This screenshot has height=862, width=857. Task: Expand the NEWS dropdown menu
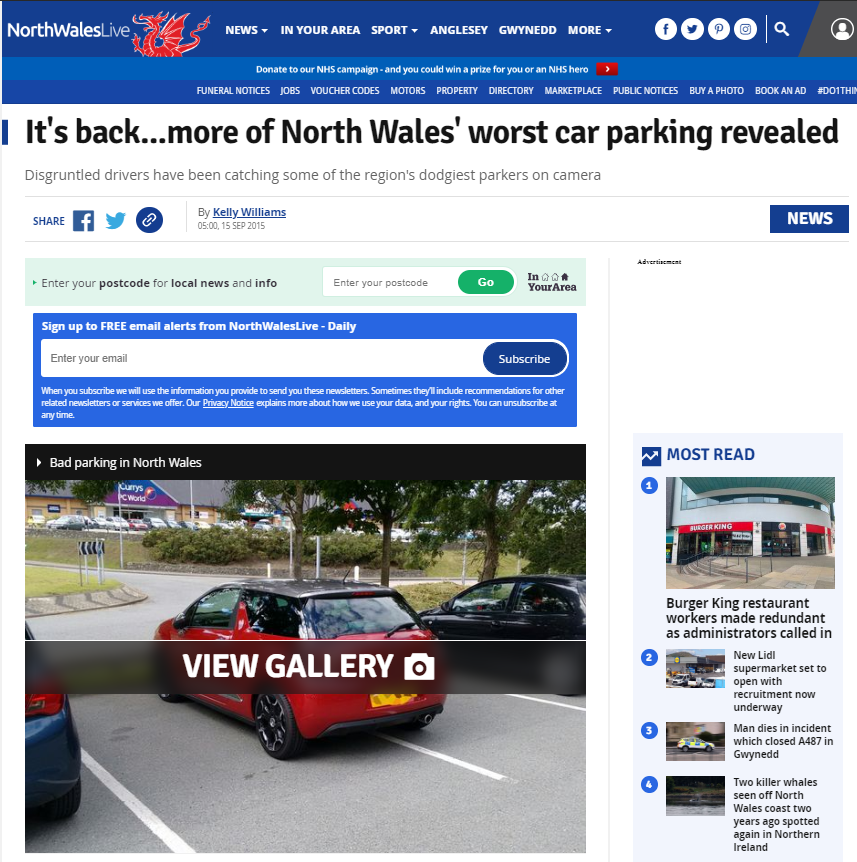click(246, 30)
